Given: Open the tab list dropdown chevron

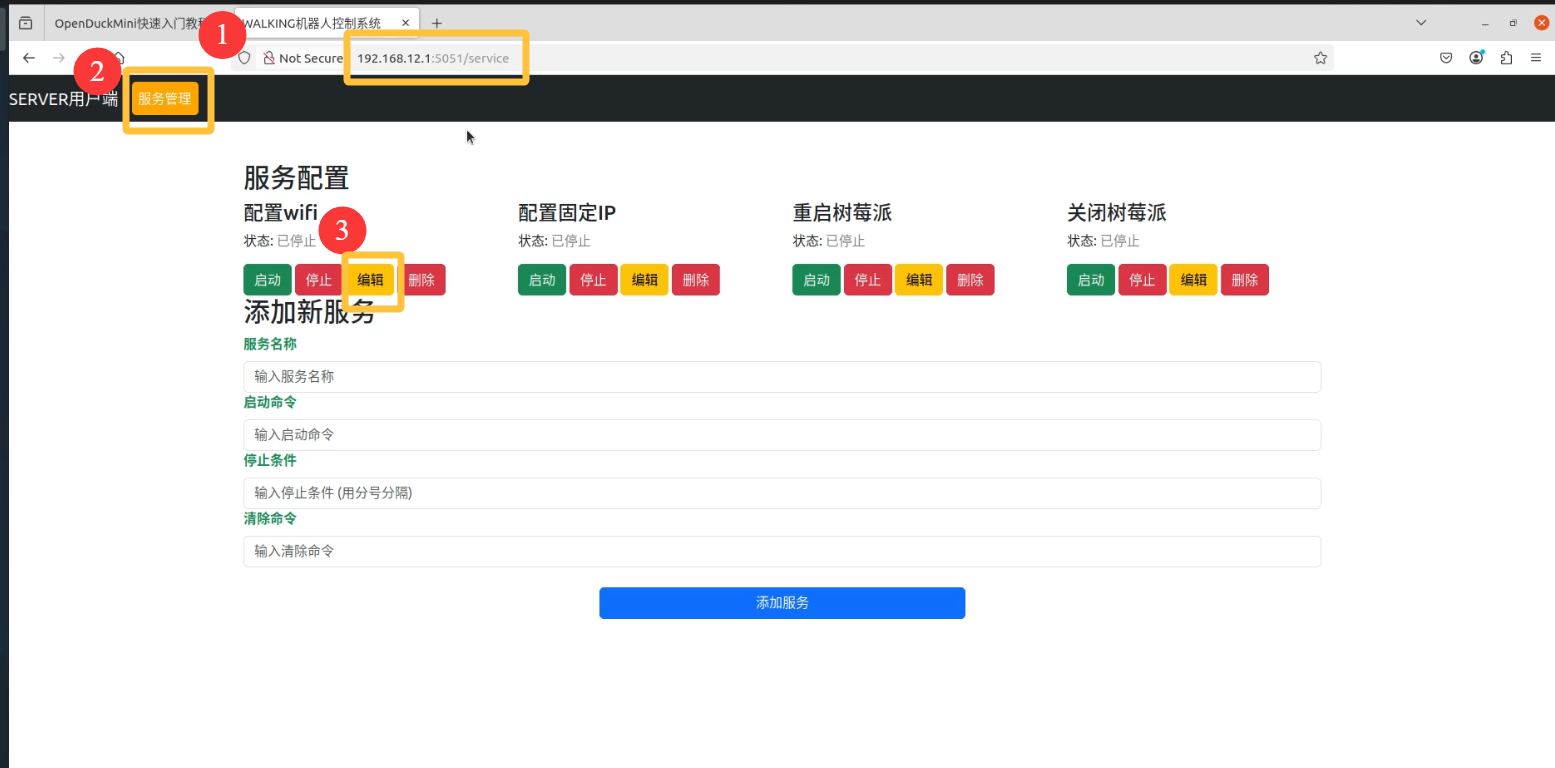Looking at the screenshot, I should 1421,21.
